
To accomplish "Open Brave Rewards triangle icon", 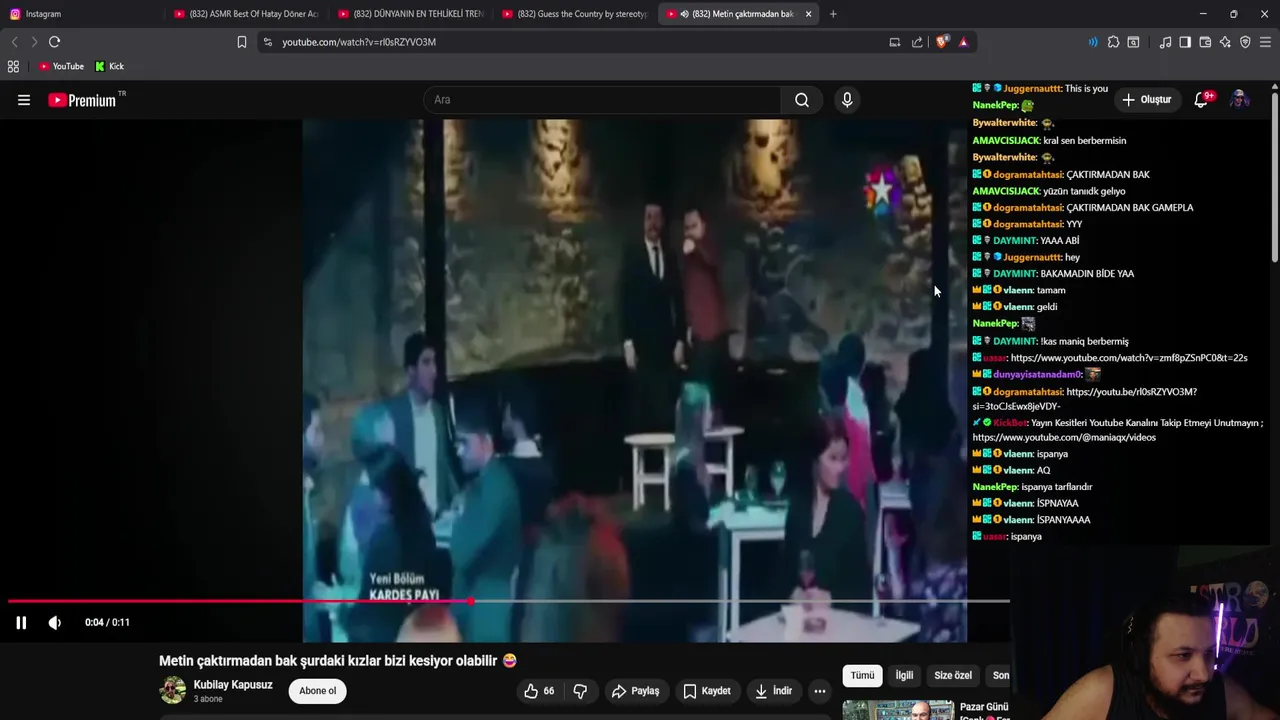I will 963,42.
